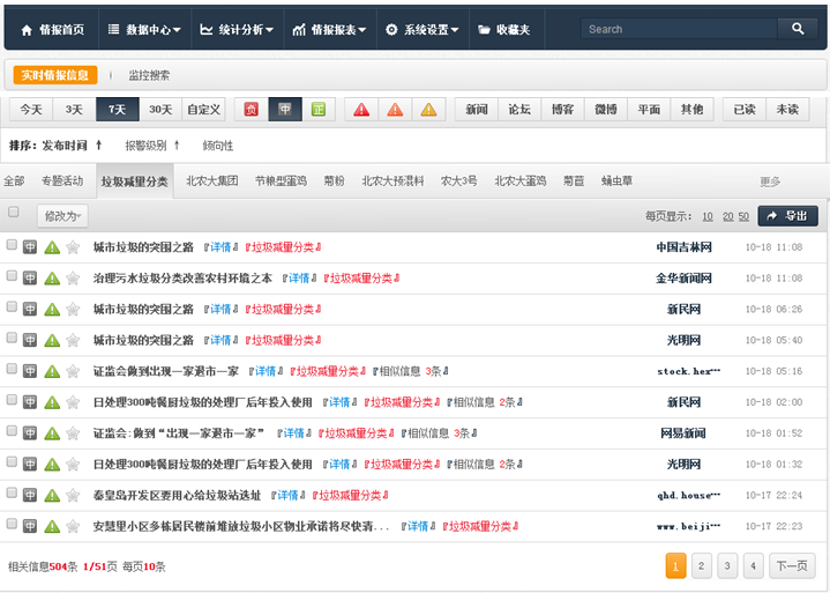This screenshot has height=594, width=830.
Task: Open the 统计分析 dropdown menu
Action: click(237, 30)
